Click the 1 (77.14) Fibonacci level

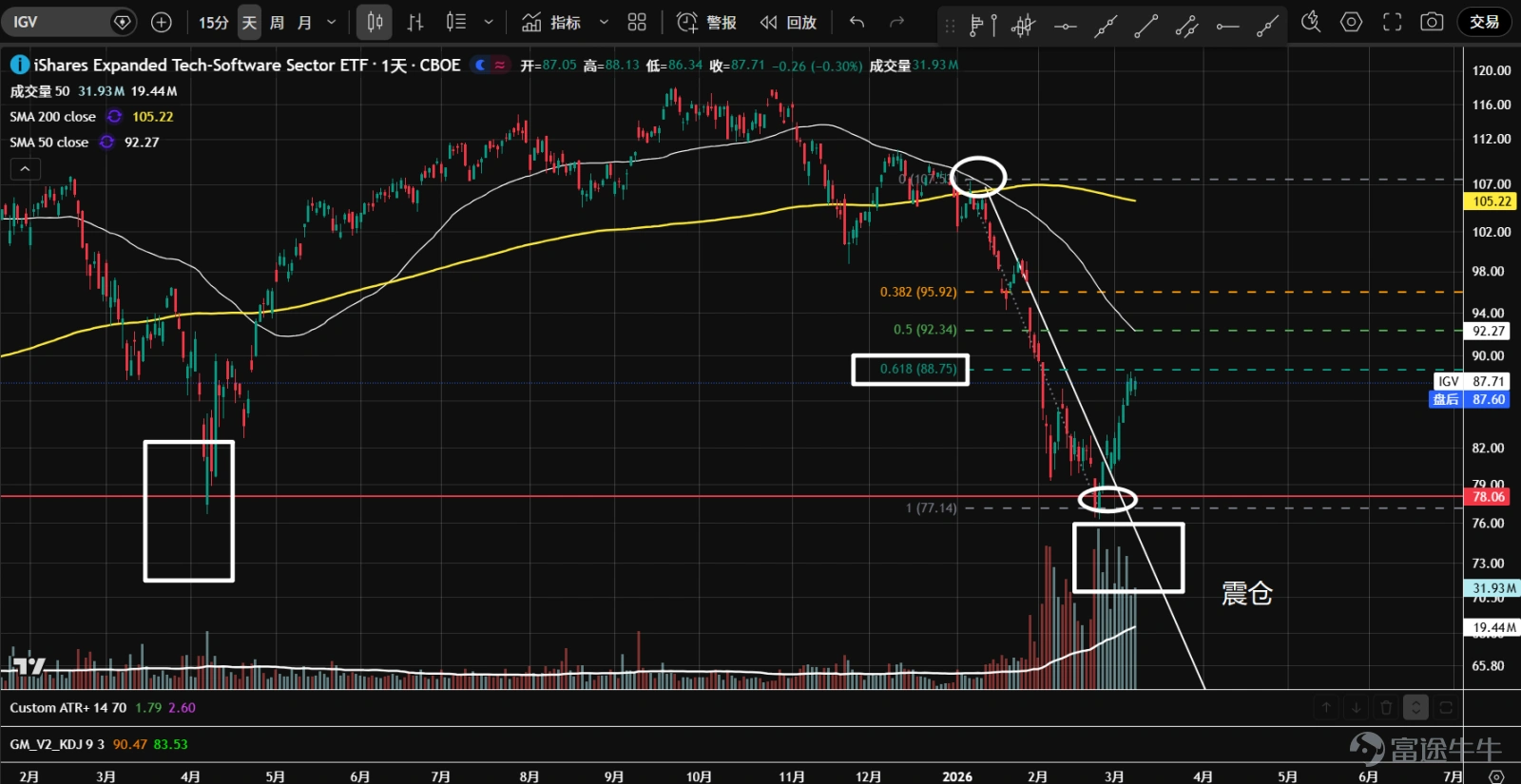point(932,508)
